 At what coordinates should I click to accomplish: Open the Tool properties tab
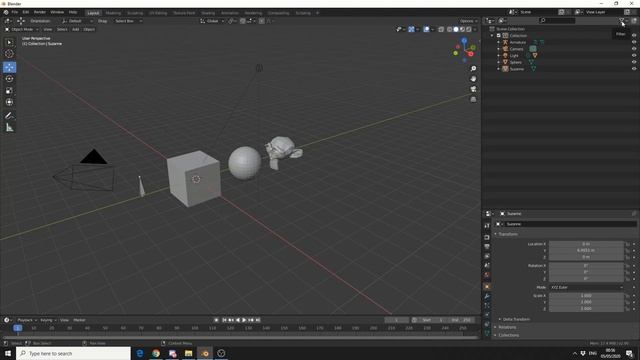(x=487, y=225)
